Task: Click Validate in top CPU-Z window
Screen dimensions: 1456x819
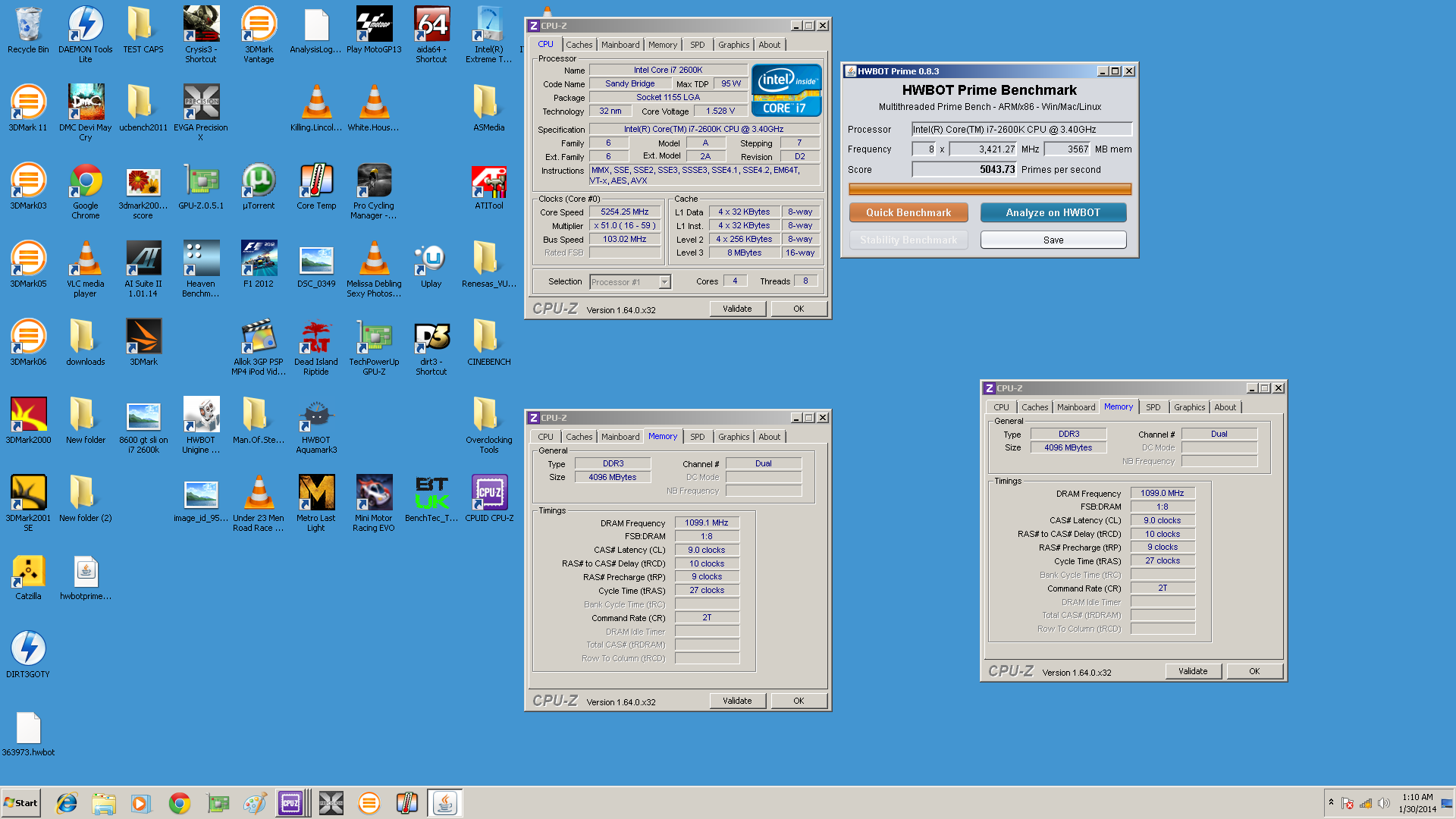Action: 737,309
